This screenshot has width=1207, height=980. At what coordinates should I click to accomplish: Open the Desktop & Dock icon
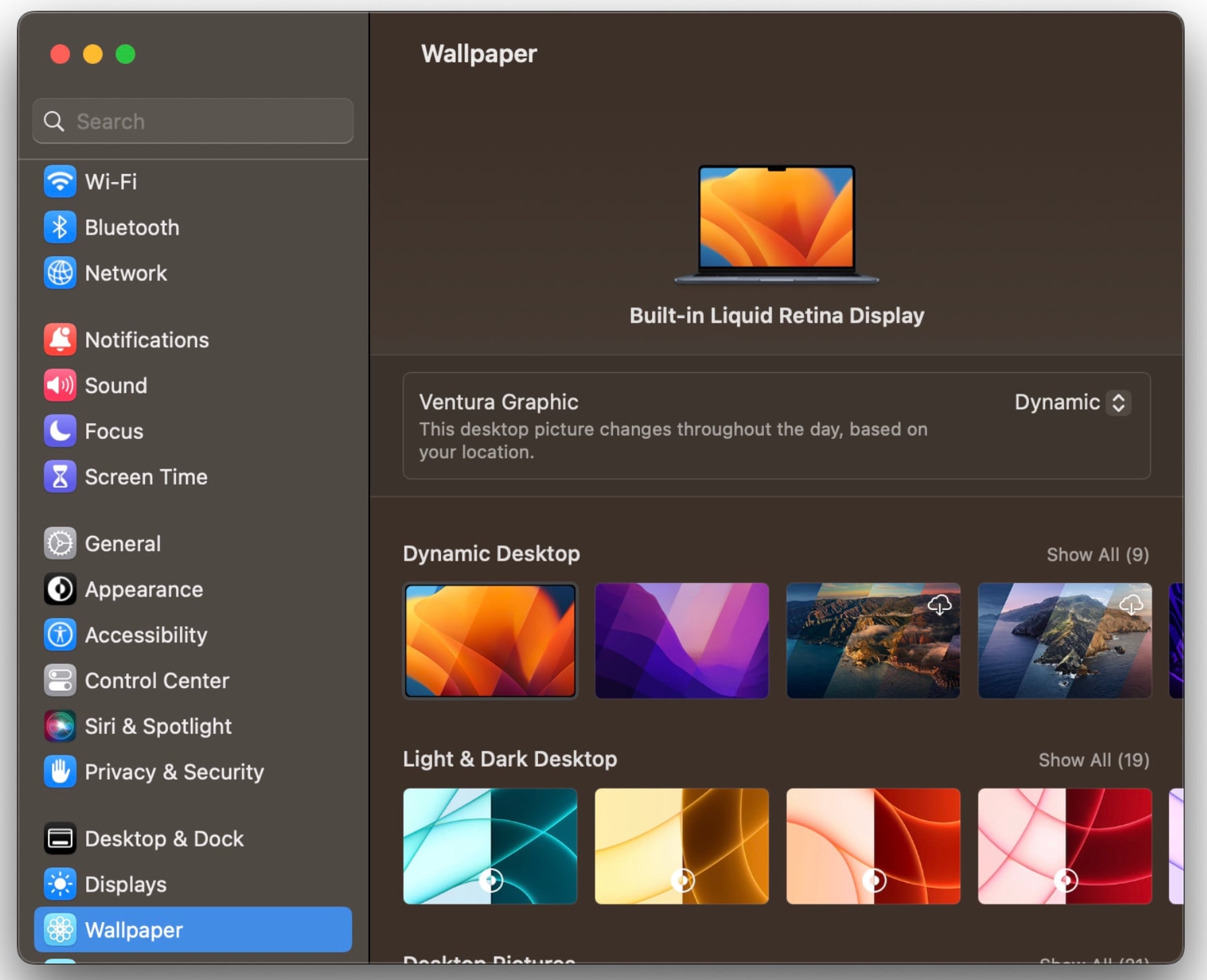coord(60,838)
